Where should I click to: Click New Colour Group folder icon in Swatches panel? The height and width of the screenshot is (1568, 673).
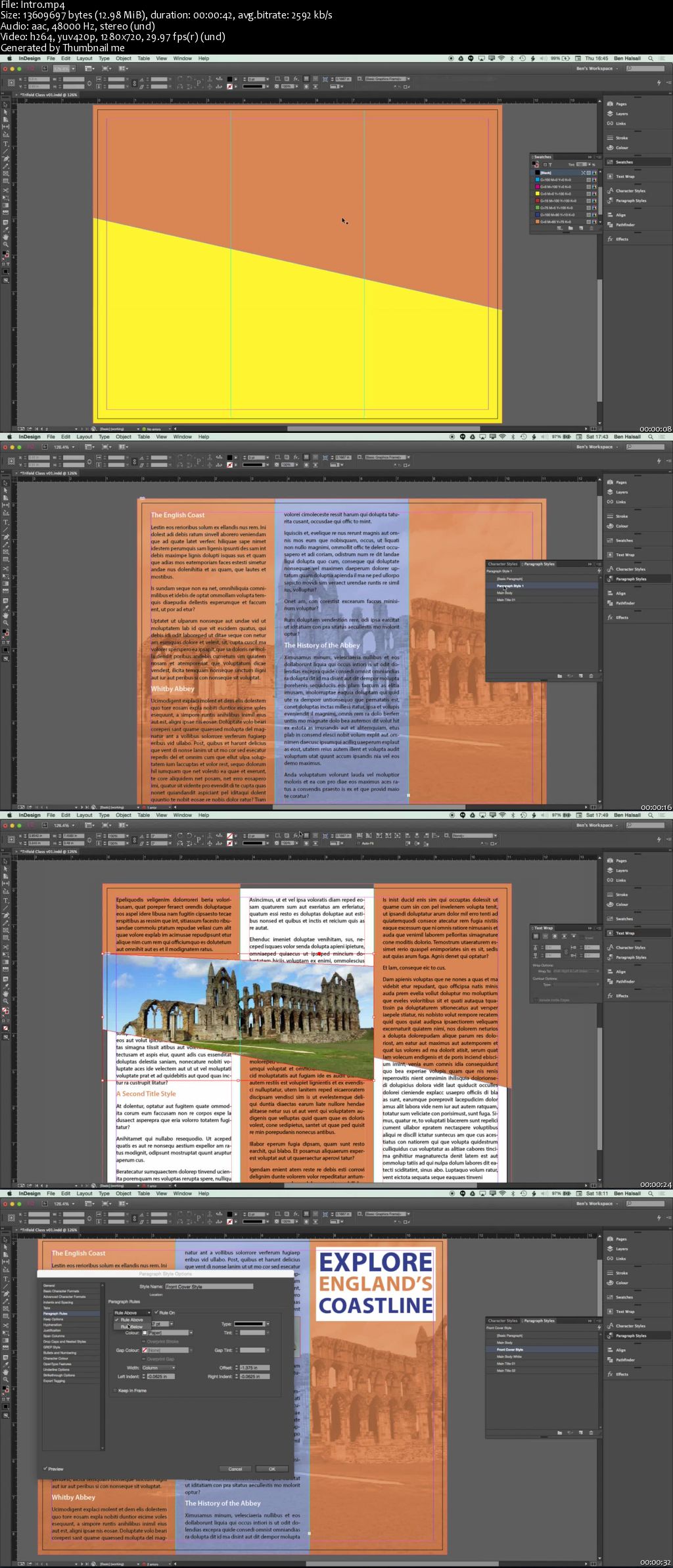[x=570, y=228]
